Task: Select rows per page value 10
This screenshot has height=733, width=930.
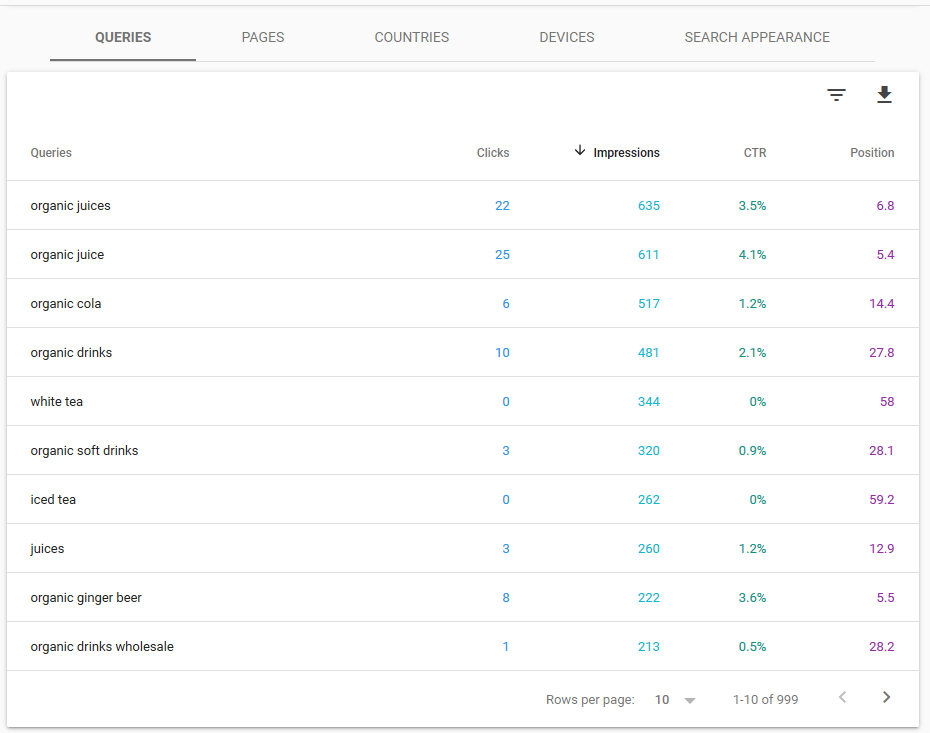Action: point(662,700)
